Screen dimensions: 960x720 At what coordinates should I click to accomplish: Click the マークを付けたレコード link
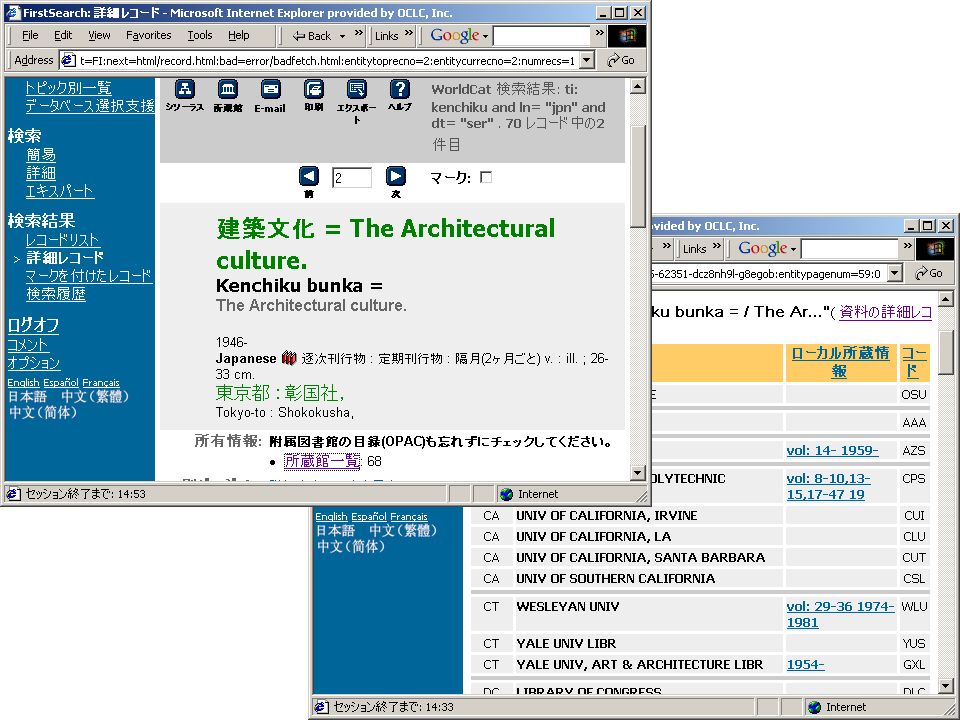pyautogui.click(x=89, y=276)
